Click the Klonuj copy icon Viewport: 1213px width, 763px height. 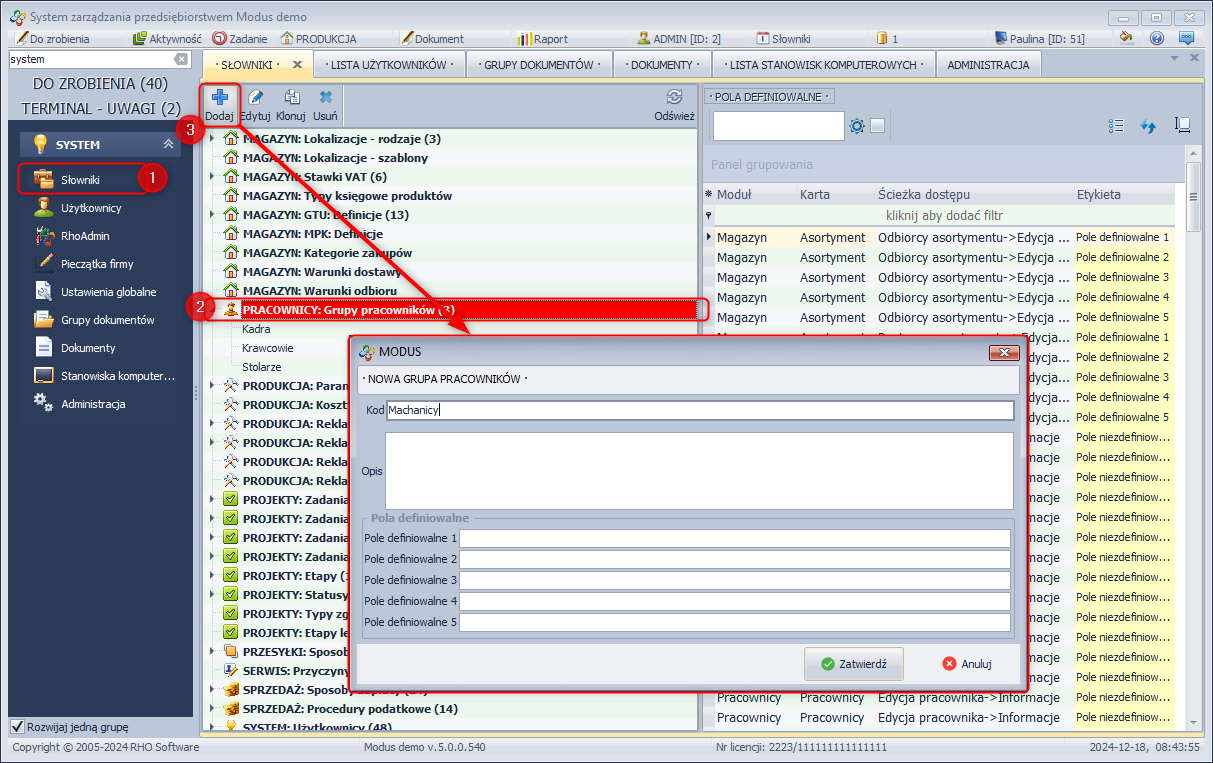[291, 98]
